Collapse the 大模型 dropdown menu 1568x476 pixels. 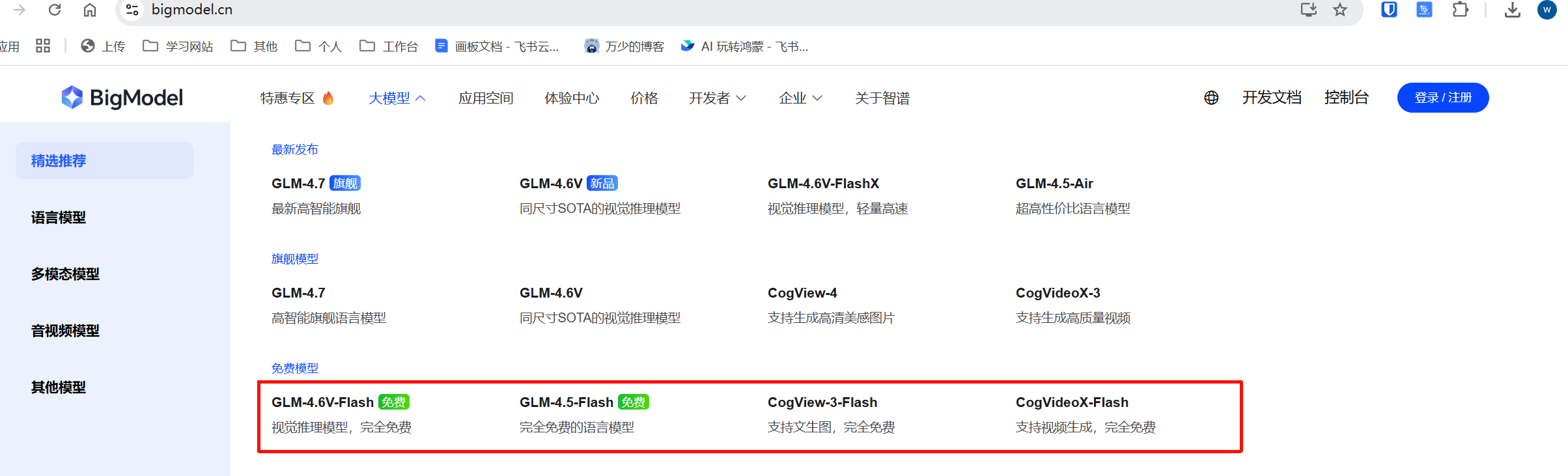tap(397, 98)
